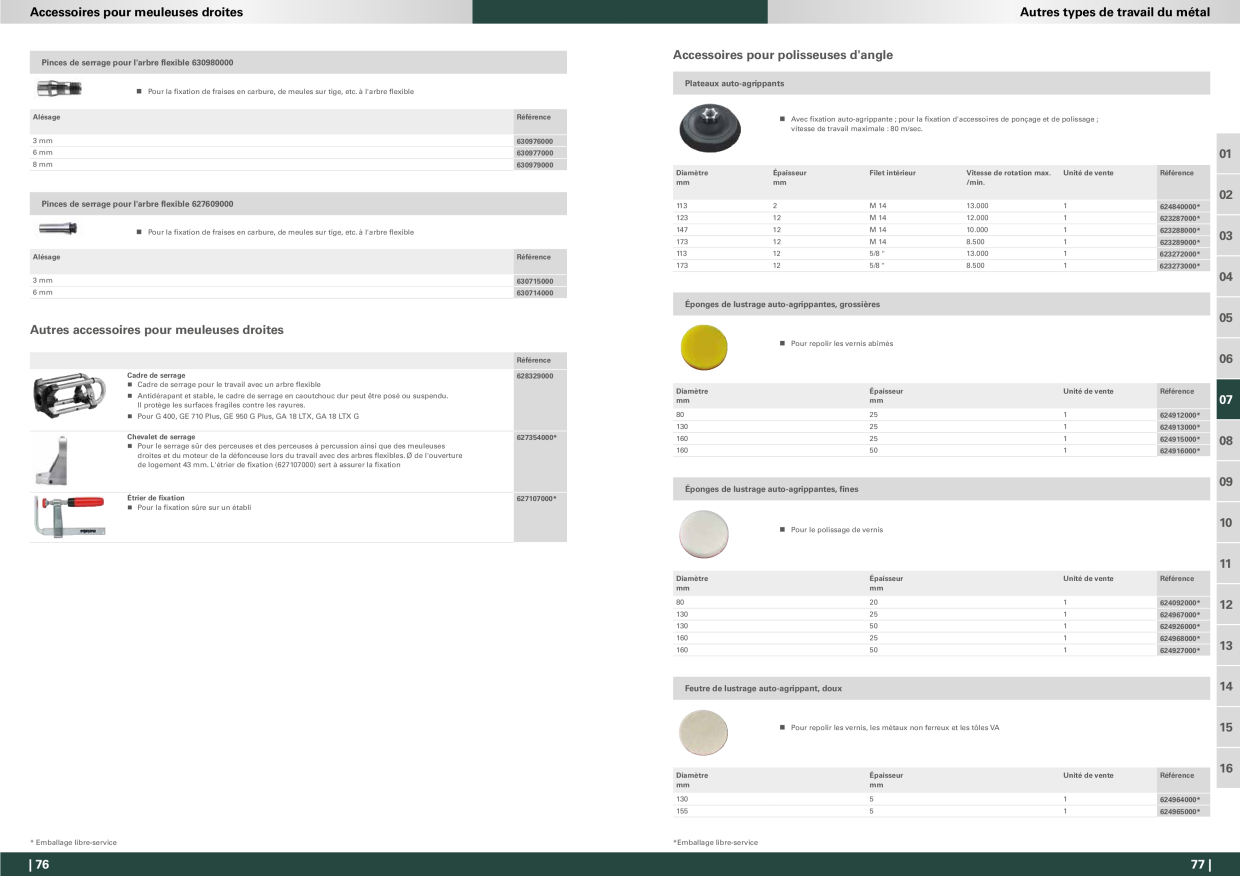Screen dimensions: 1240x876
Task: Click the Étrier de fixation clamp image
Action: coord(68,517)
